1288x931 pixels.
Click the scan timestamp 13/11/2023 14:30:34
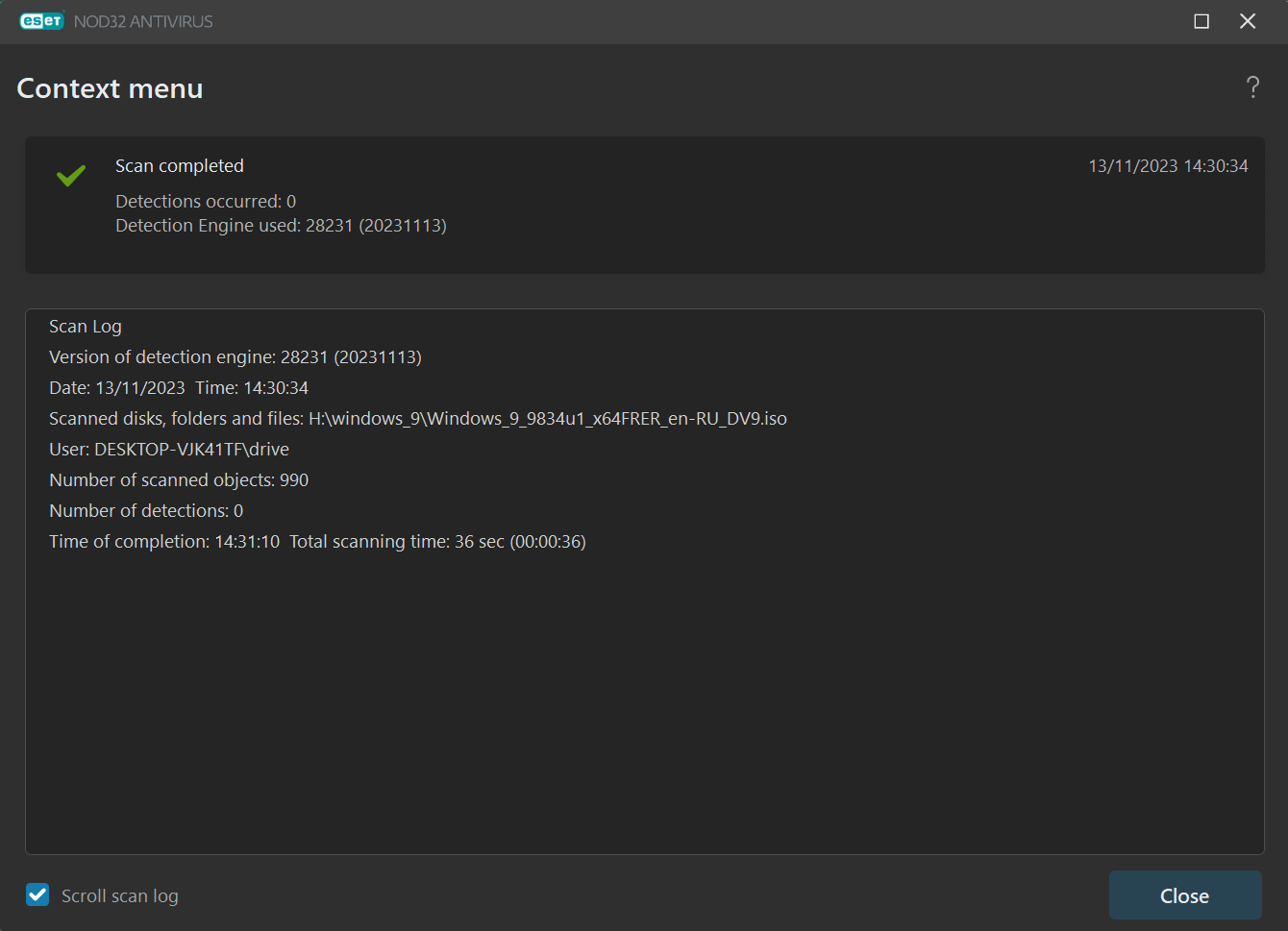click(1168, 166)
